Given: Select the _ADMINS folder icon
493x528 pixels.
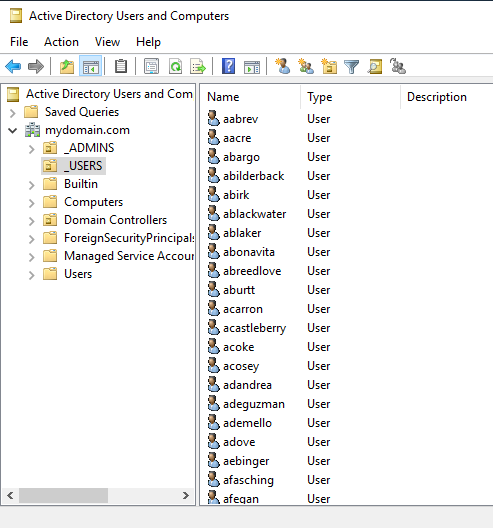Looking at the screenshot, I should 50,148.
